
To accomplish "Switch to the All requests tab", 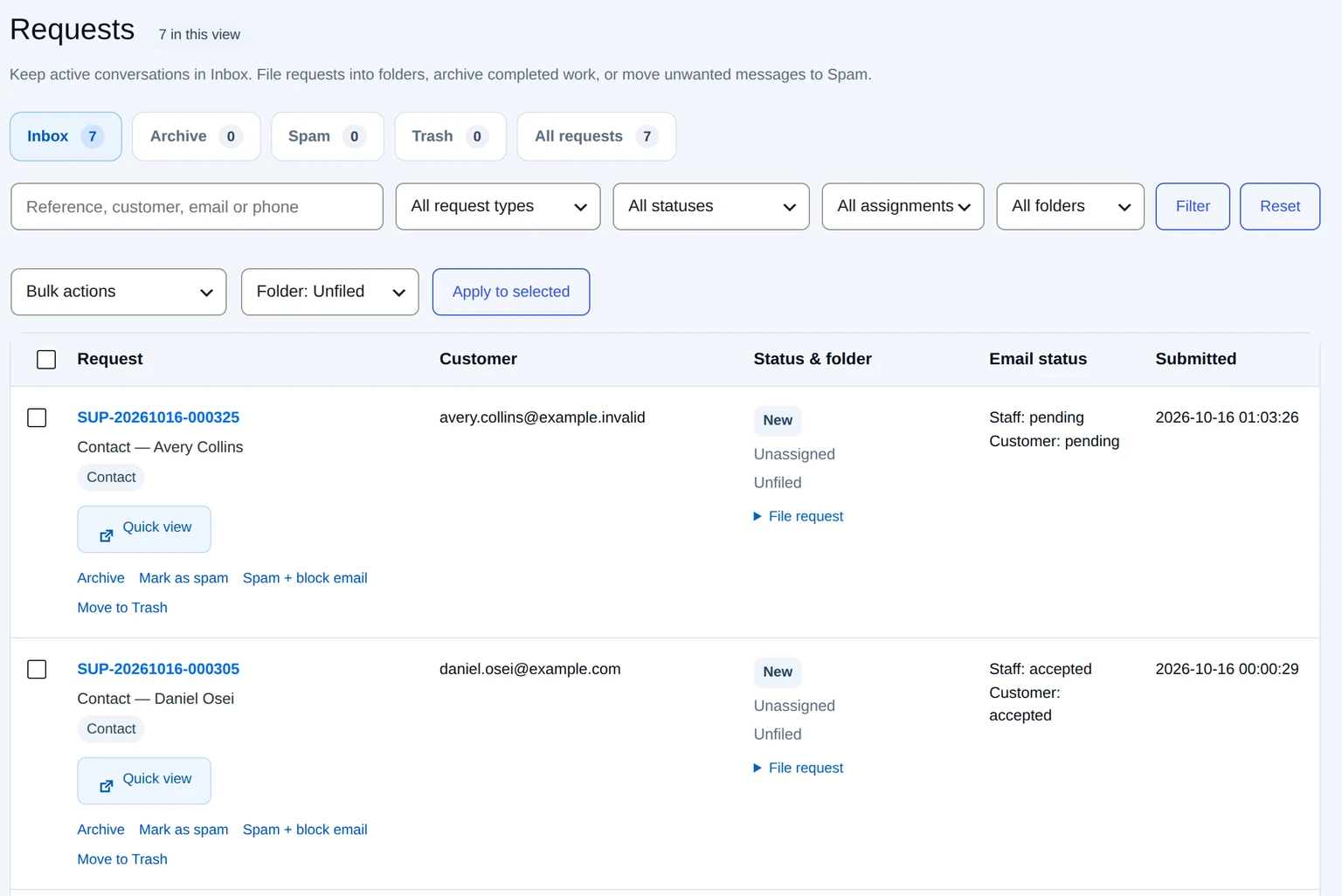I will click(x=597, y=136).
